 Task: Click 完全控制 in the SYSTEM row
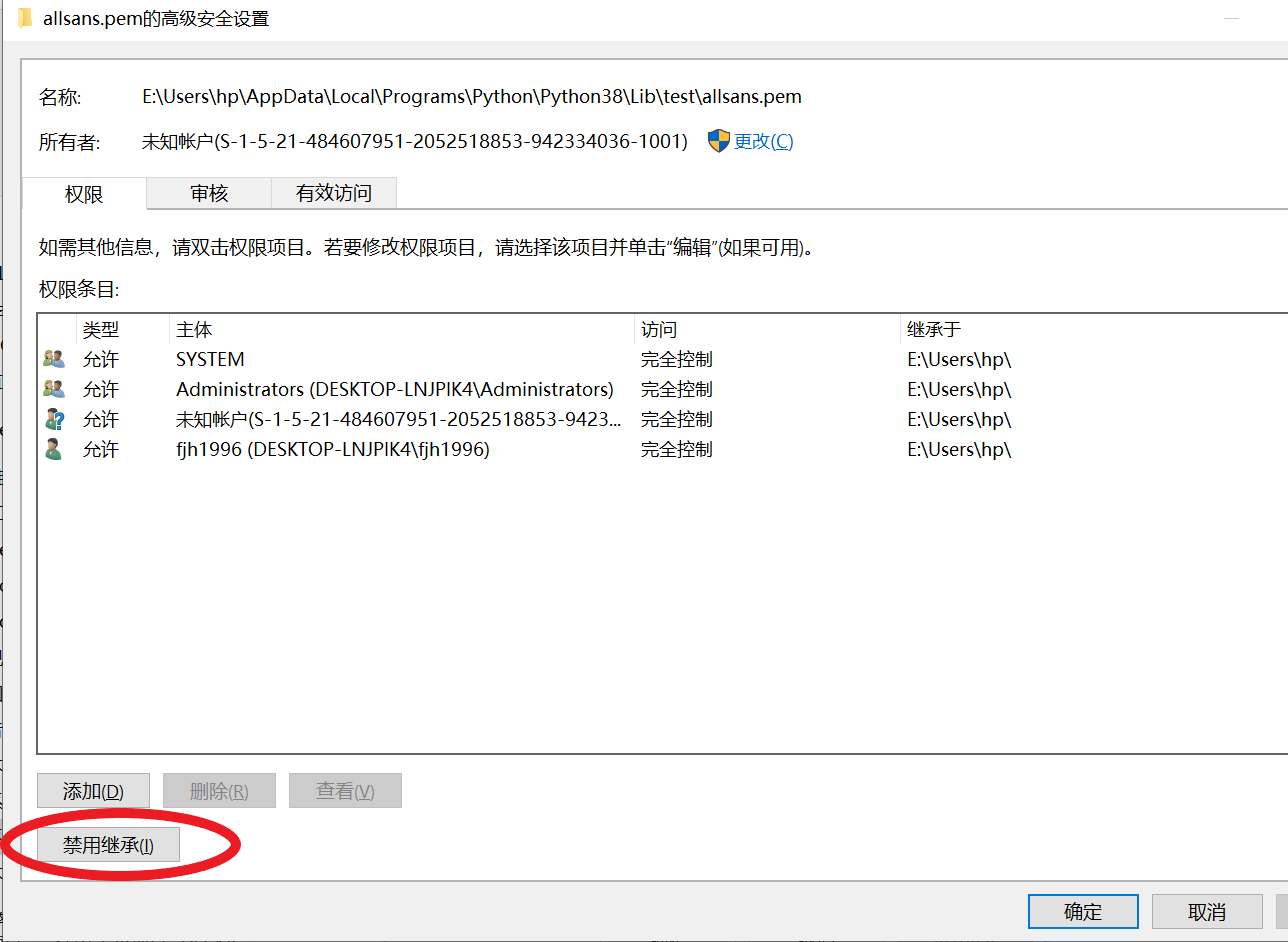pyautogui.click(x=677, y=359)
